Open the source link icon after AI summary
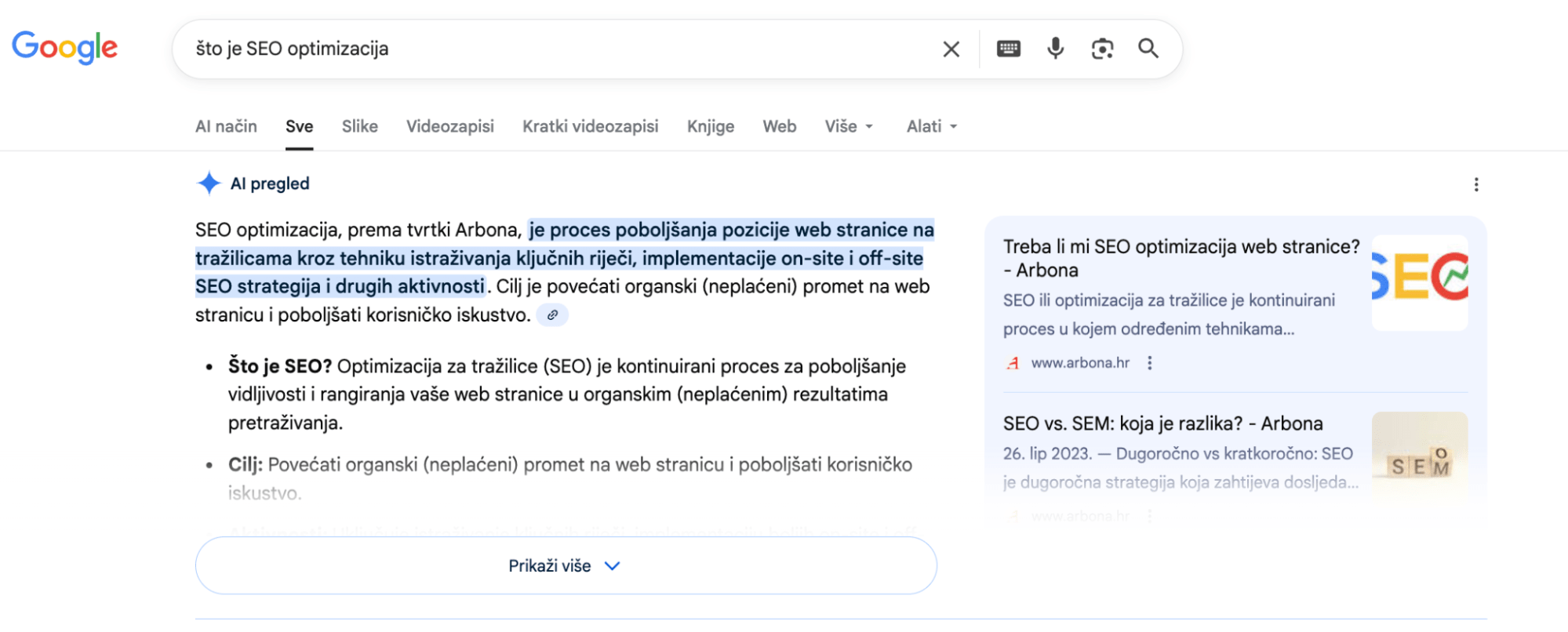1568x632 pixels. tap(553, 314)
